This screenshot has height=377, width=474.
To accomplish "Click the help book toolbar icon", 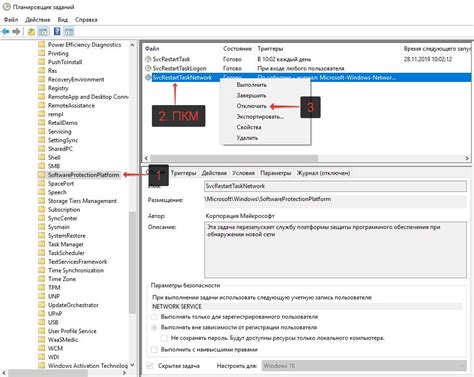I will click(57, 32).
